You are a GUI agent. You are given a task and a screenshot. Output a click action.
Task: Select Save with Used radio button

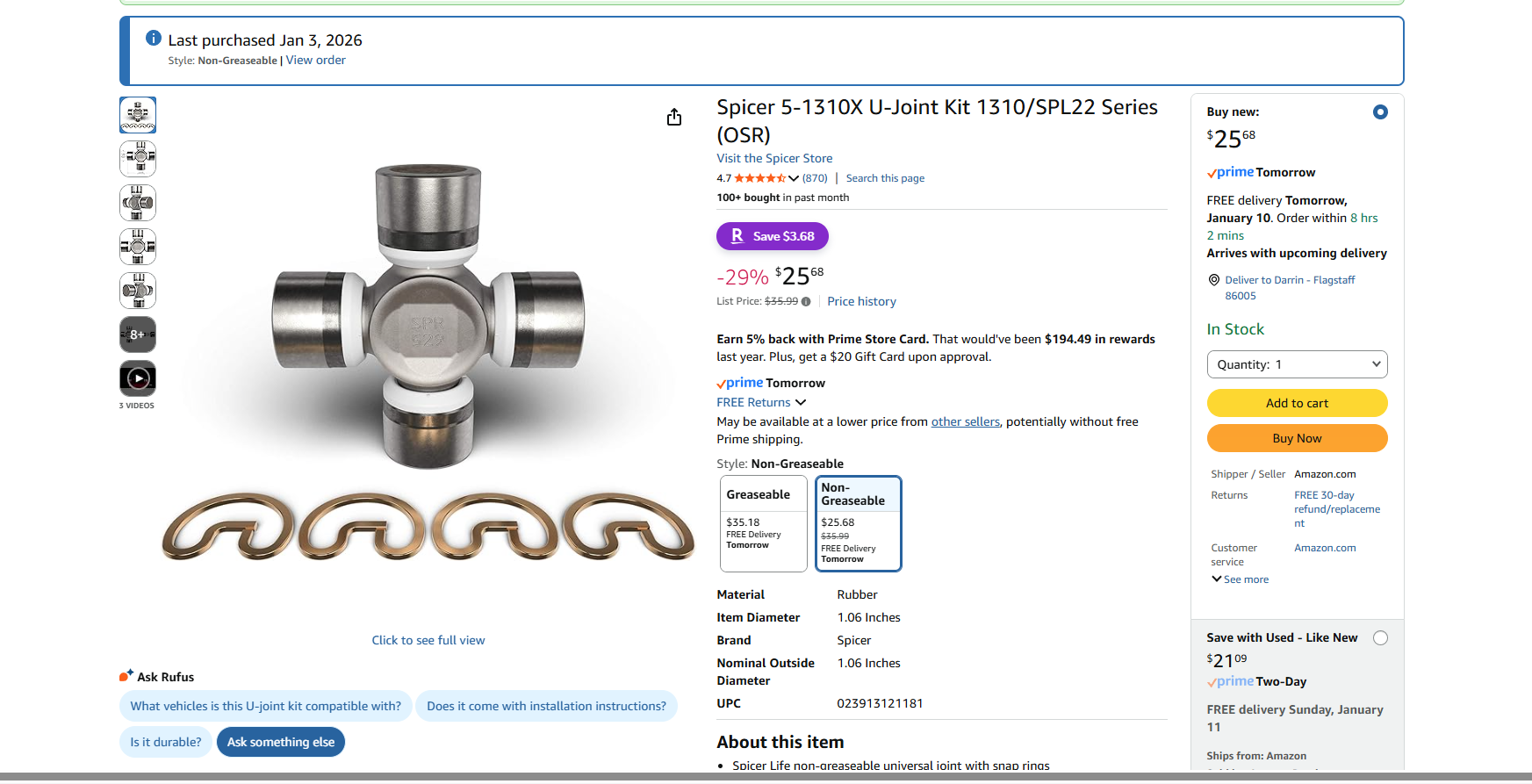(1380, 638)
